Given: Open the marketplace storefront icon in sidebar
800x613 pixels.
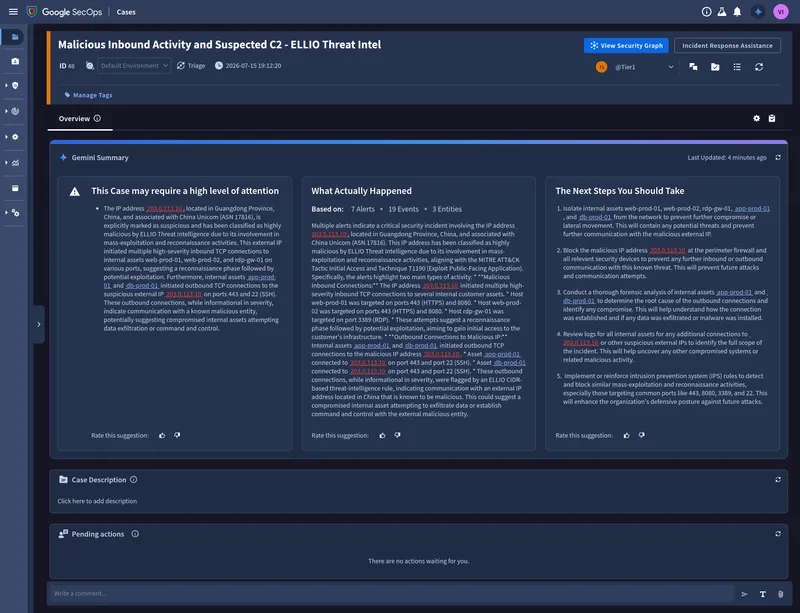Looking at the screenshot, I should click(x=15, y=188).
